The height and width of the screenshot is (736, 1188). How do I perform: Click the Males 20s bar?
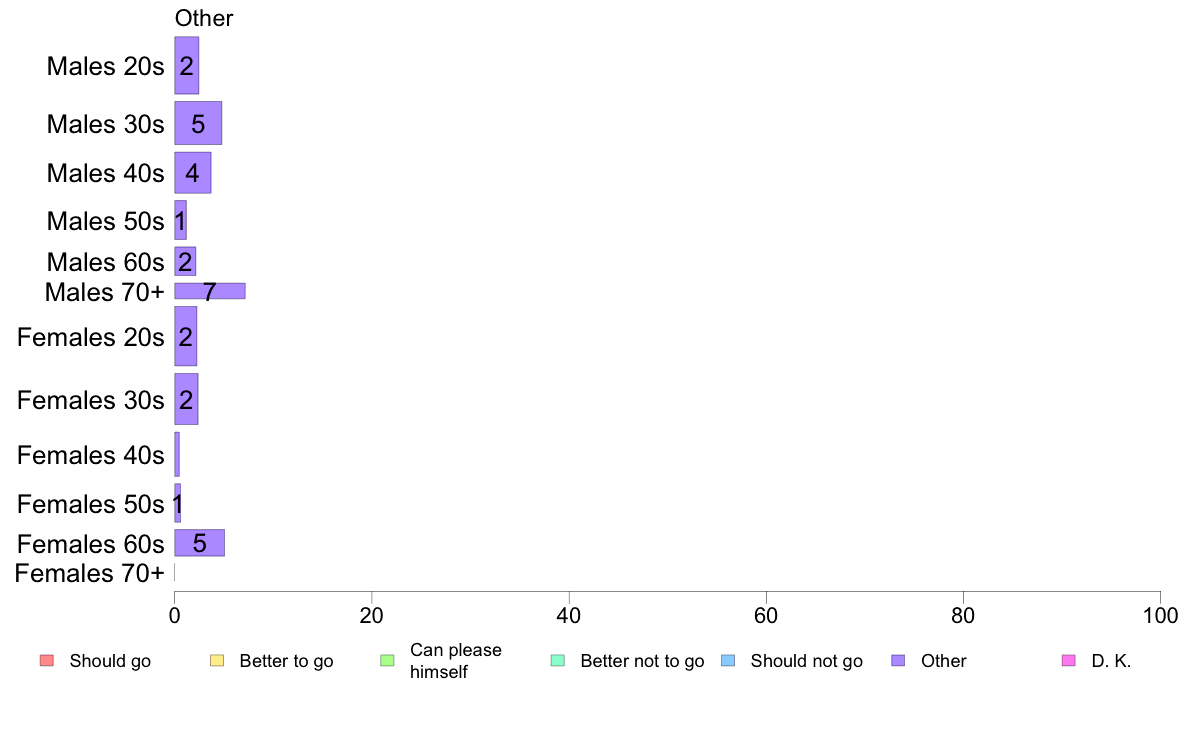point(186,65)
